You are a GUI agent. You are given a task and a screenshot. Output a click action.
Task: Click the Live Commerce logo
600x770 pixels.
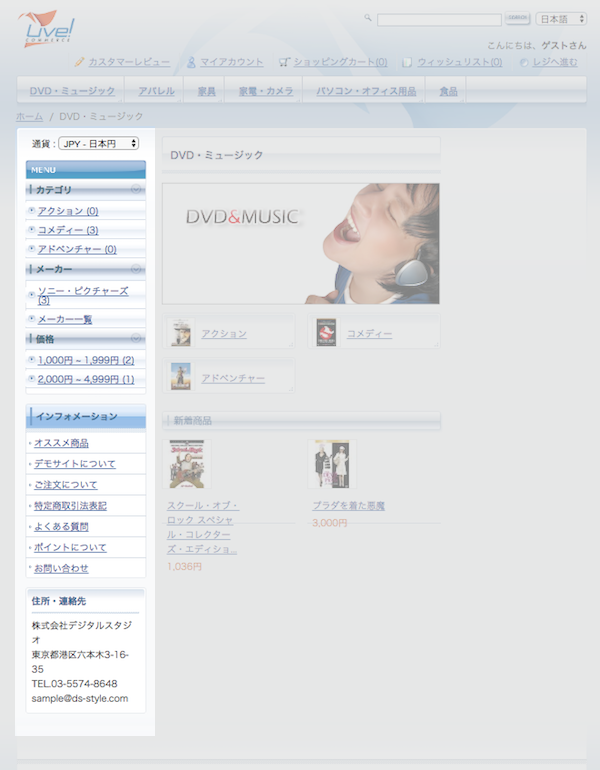pyautogui.click(x=46, y=28)
